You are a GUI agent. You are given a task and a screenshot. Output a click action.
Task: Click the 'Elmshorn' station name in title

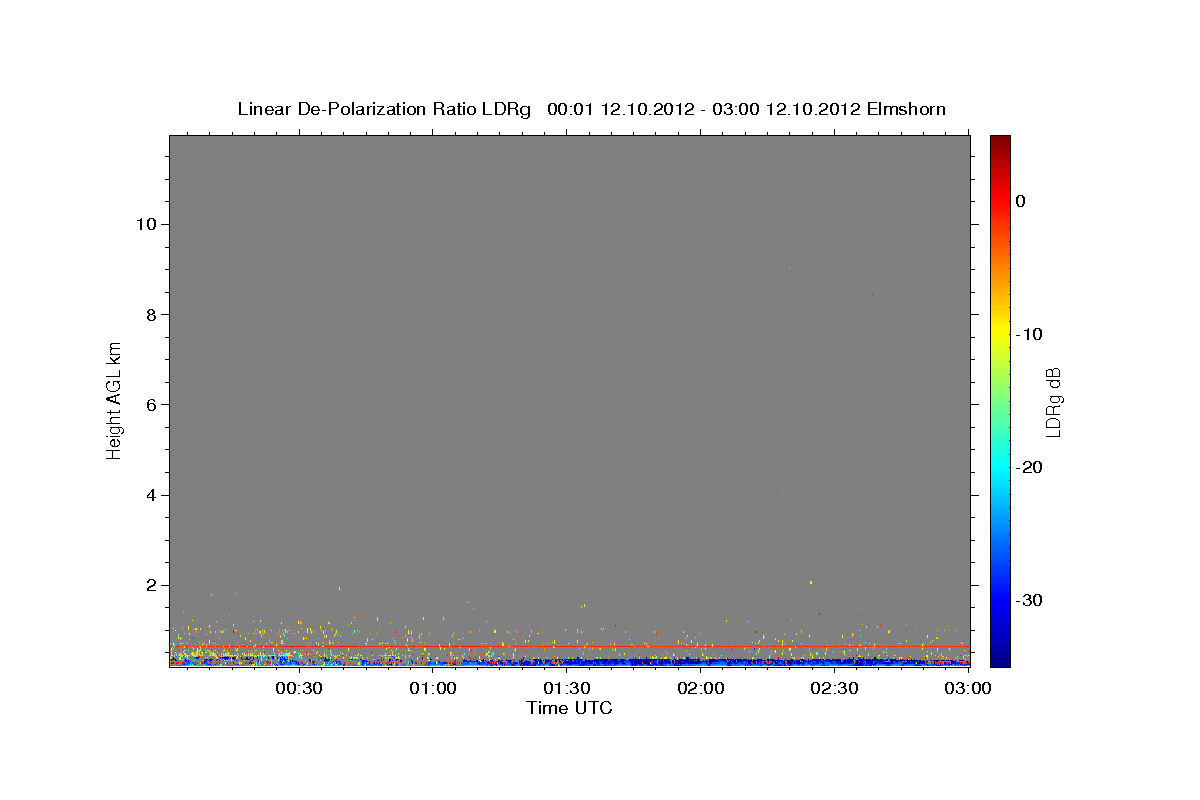tap(907, 109)
